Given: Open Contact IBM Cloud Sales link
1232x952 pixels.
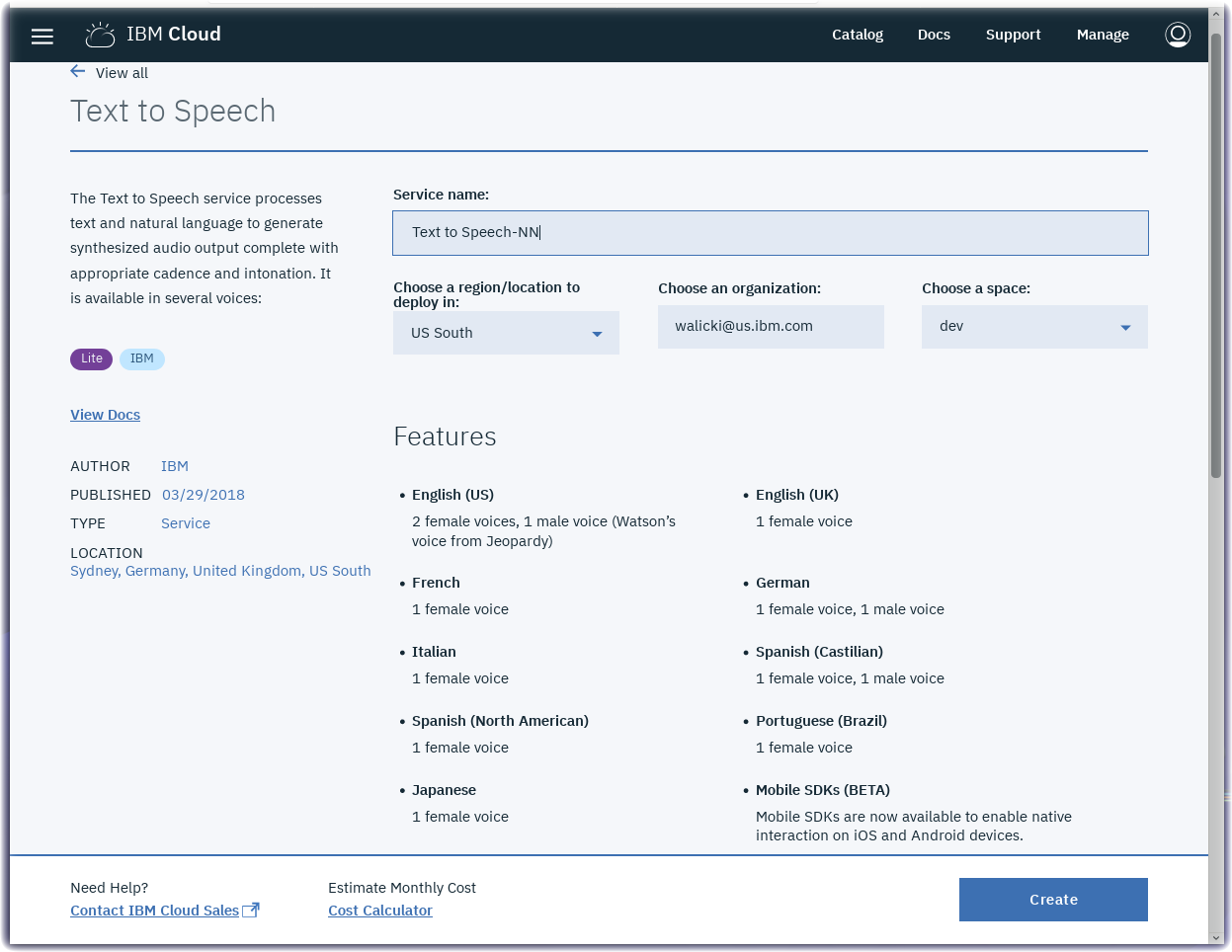Looking at the screenshot, I should click(x=154, y=911).
